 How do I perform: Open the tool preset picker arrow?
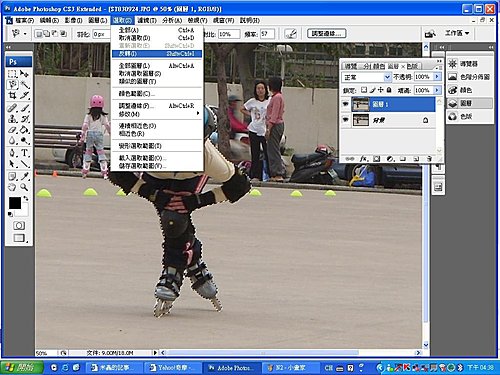coord(25,34)
